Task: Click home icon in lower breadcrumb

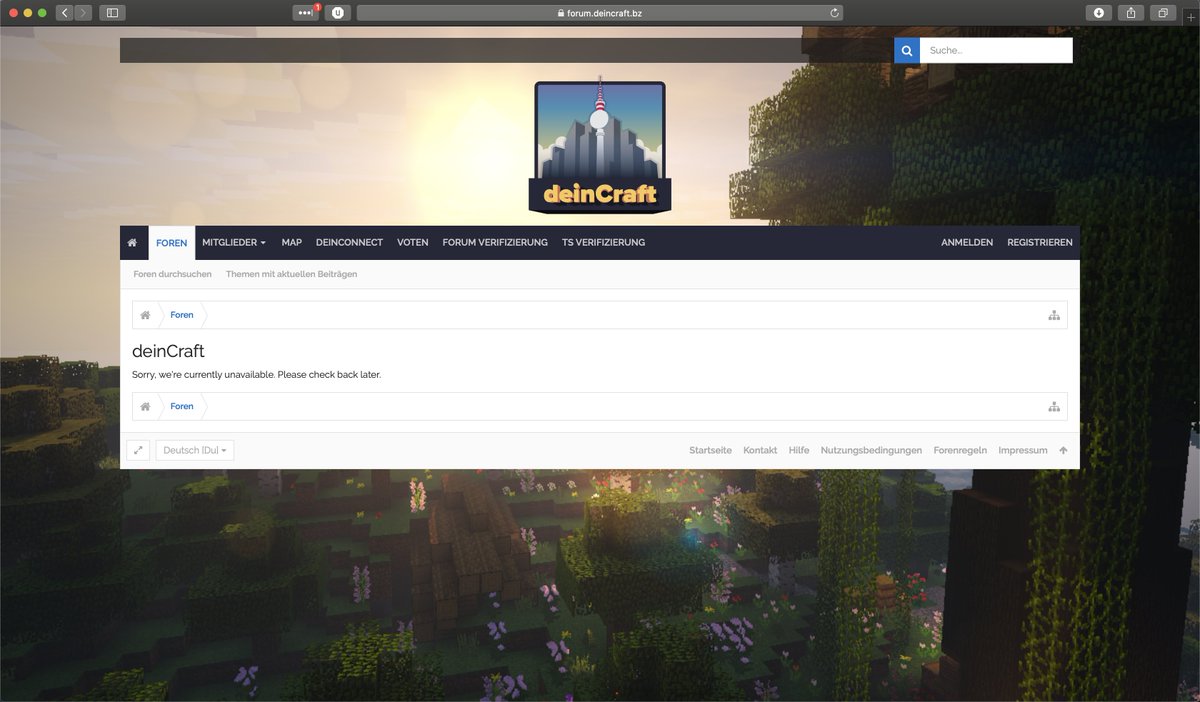Action: pos(145,407)
